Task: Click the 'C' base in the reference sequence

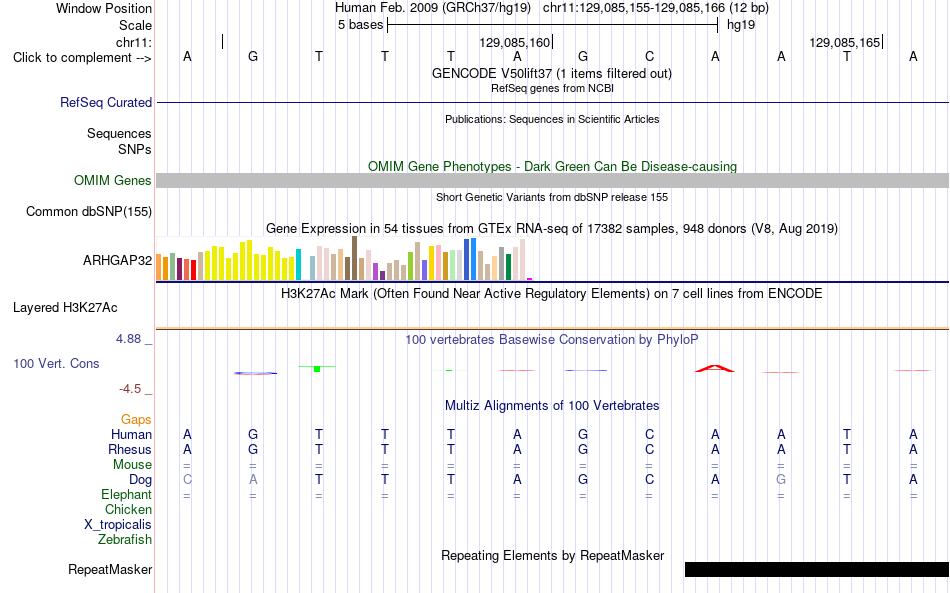Action: pyautogui.click(x=649, y=56)
